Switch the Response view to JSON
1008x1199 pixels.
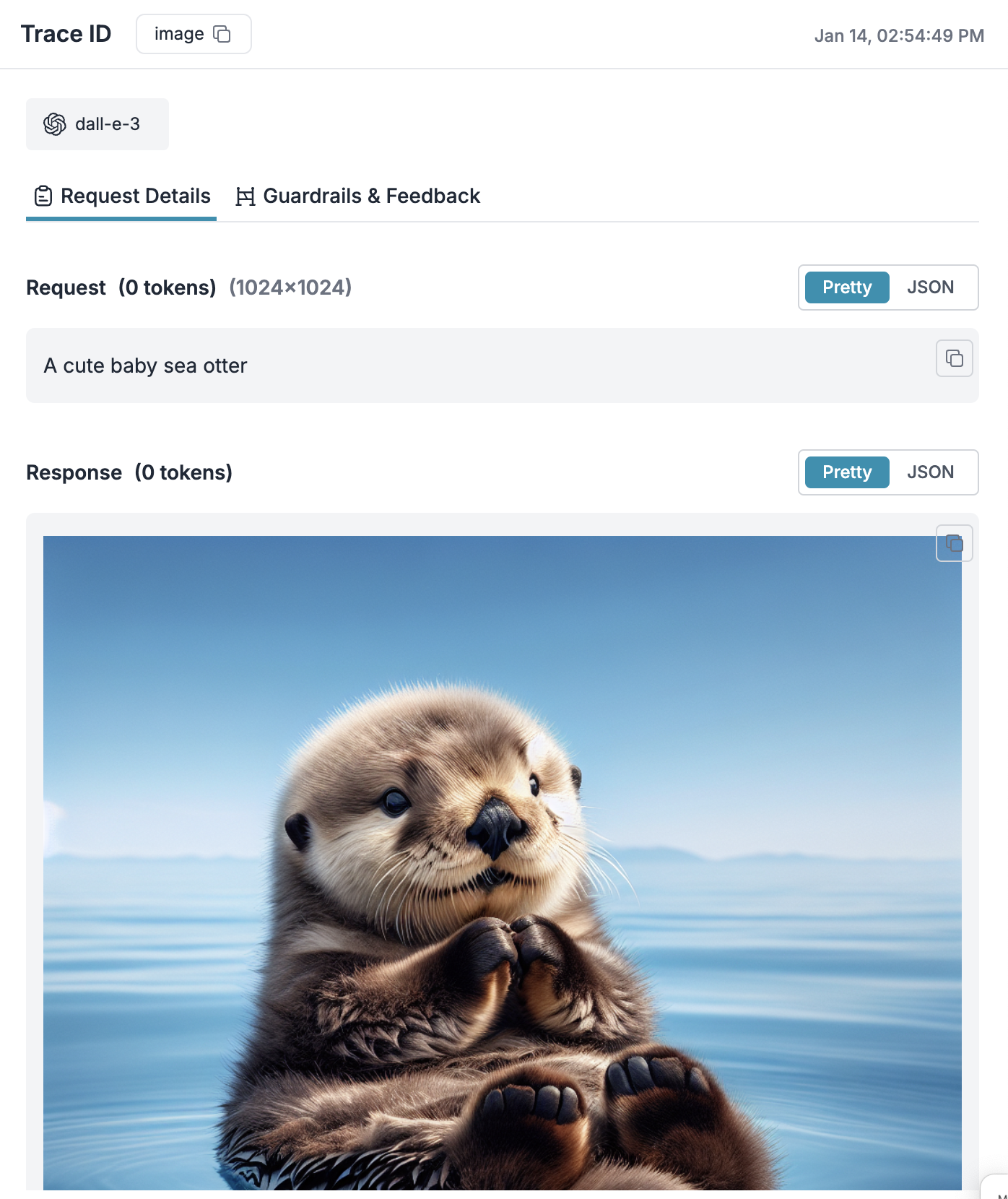tap(930, 472)
